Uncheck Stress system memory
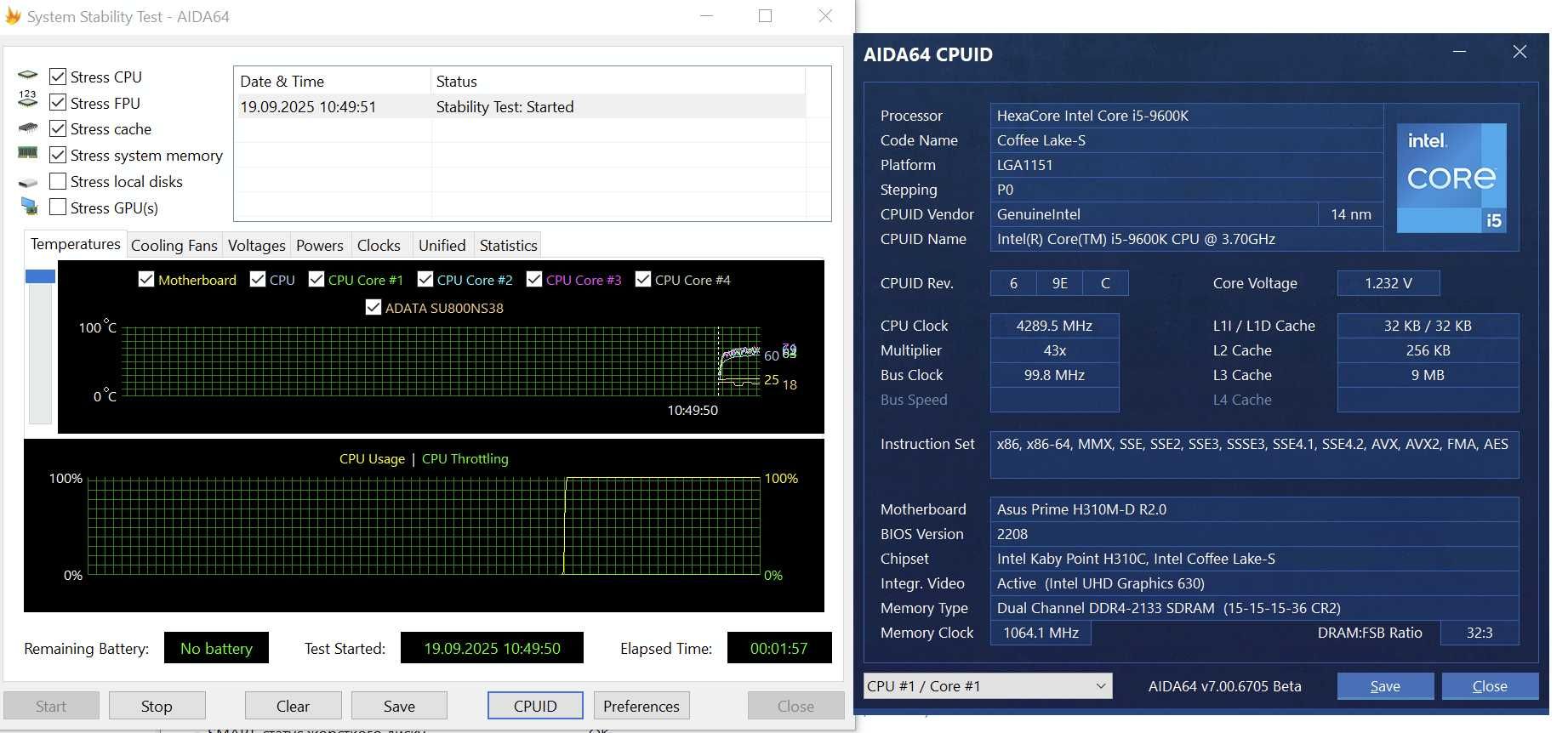1568x733 pixels. pos(58,155)
